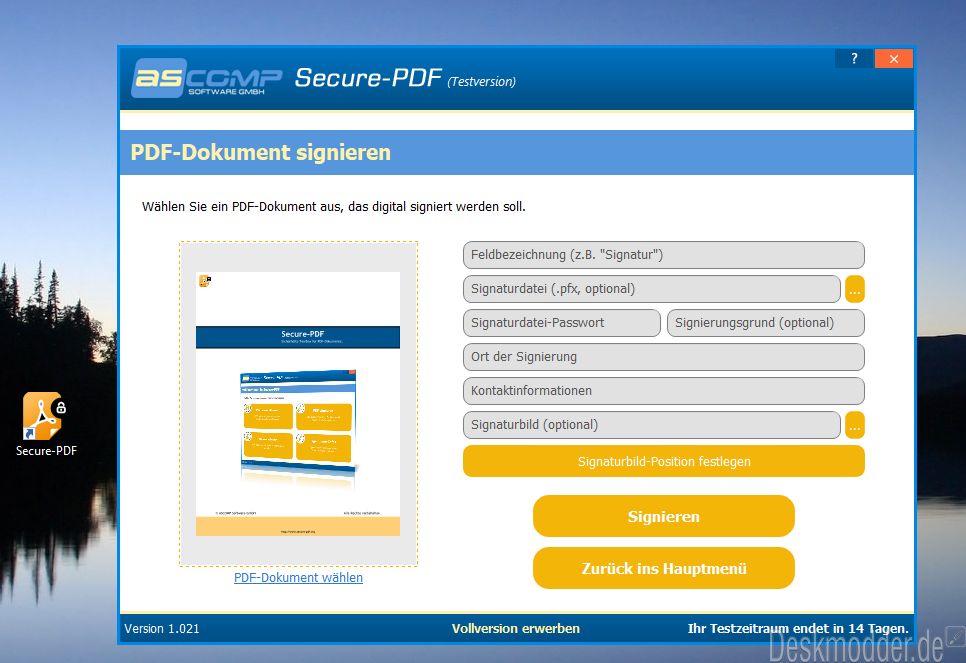Click the PDF document preview thumbnail
Screen dimensions: 966x663
298,404
